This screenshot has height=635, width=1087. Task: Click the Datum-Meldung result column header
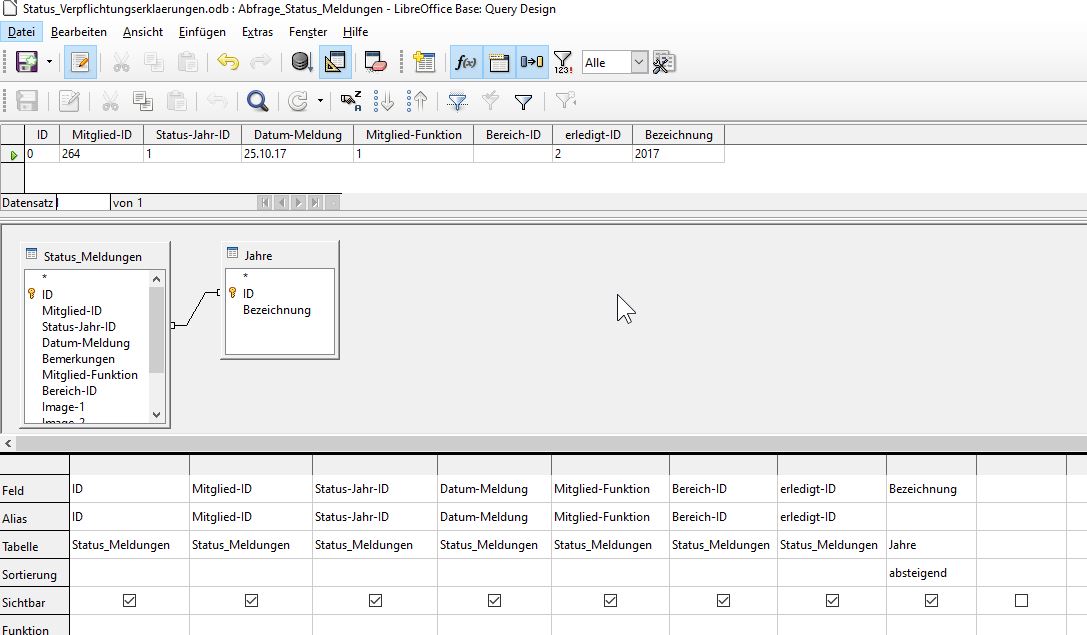pos(297,134)
